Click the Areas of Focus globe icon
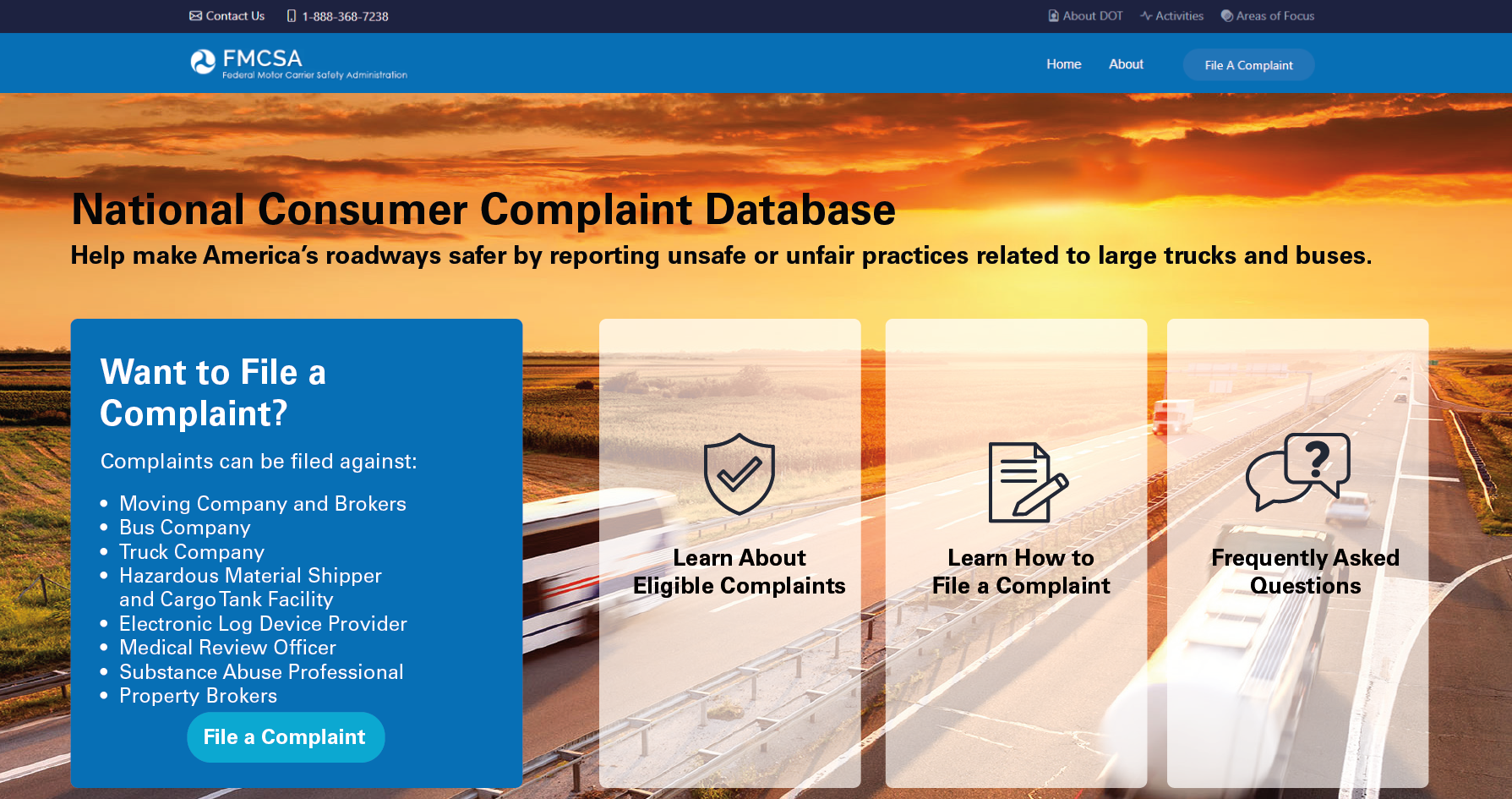1512x799 pixels. 1227,16
